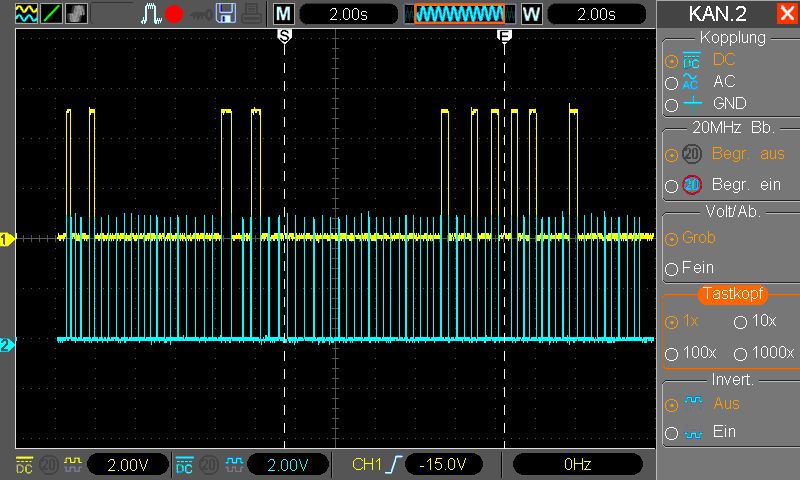The height and width of the screenshot is (480, 800).
Task: Enable 20MHz bandwidth limit 'Begr. ein'
Action: click(671, 185)
